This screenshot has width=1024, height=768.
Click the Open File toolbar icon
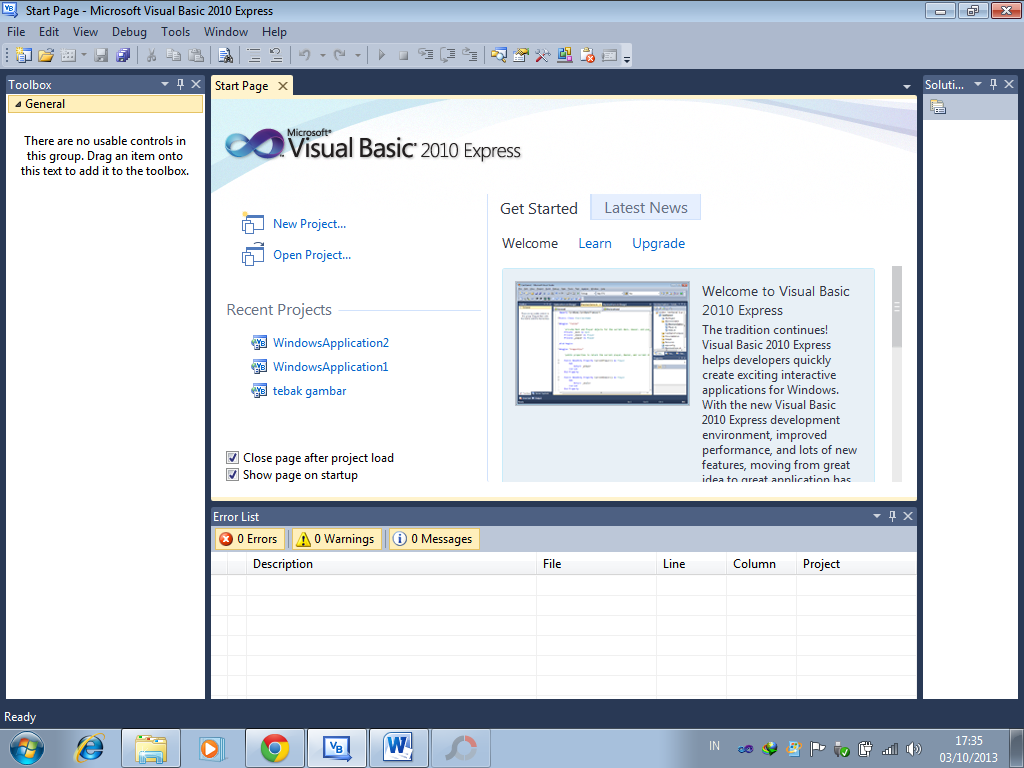tap(46, 56)
